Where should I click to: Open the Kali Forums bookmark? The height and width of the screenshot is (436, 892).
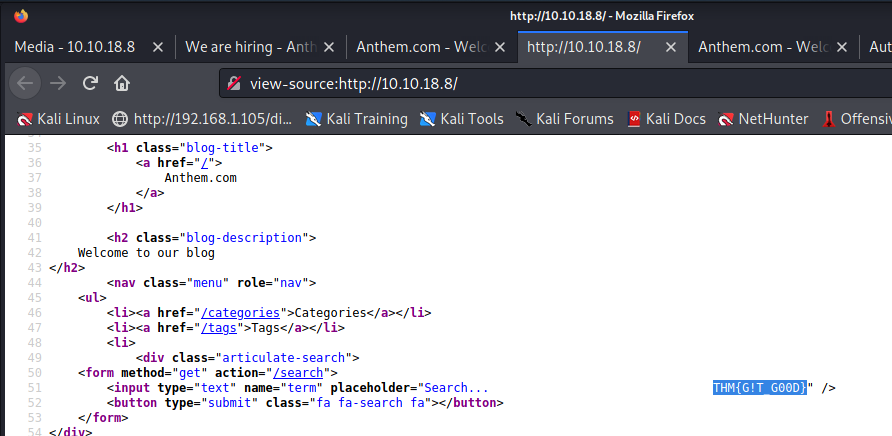pyautogui.click(x=564, y=119)
